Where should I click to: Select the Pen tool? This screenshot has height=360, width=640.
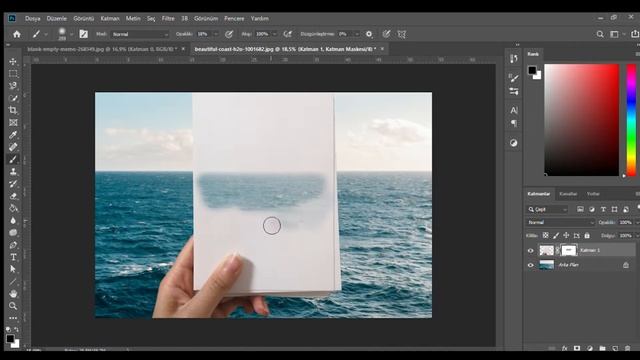point(13,245)
